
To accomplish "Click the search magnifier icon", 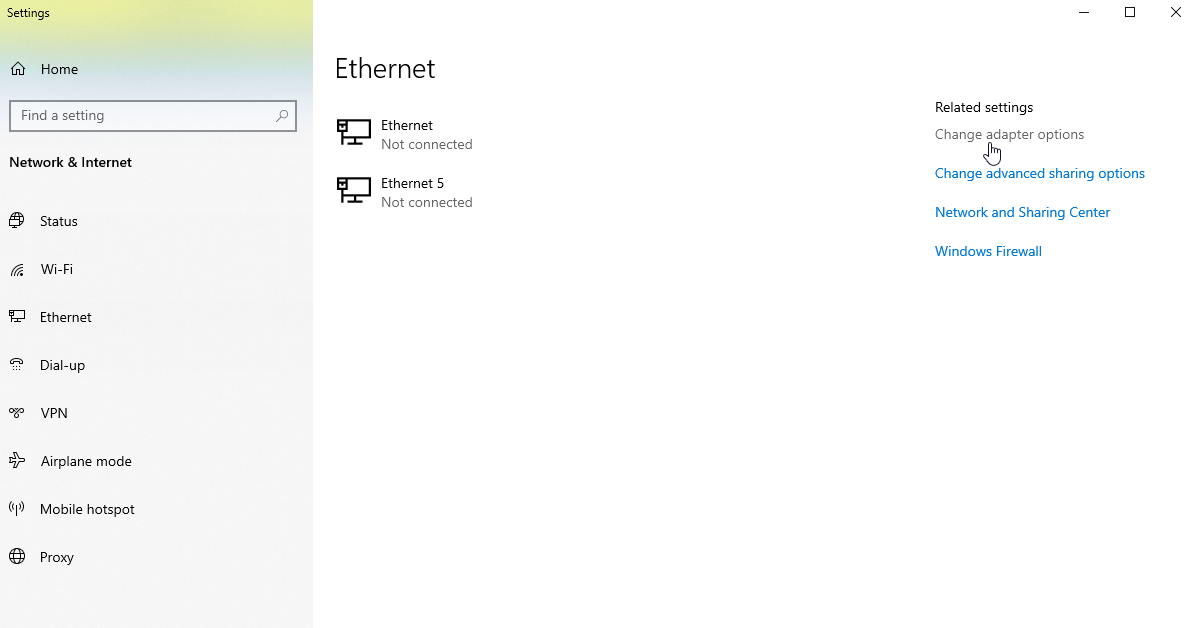I will (283, 116).
